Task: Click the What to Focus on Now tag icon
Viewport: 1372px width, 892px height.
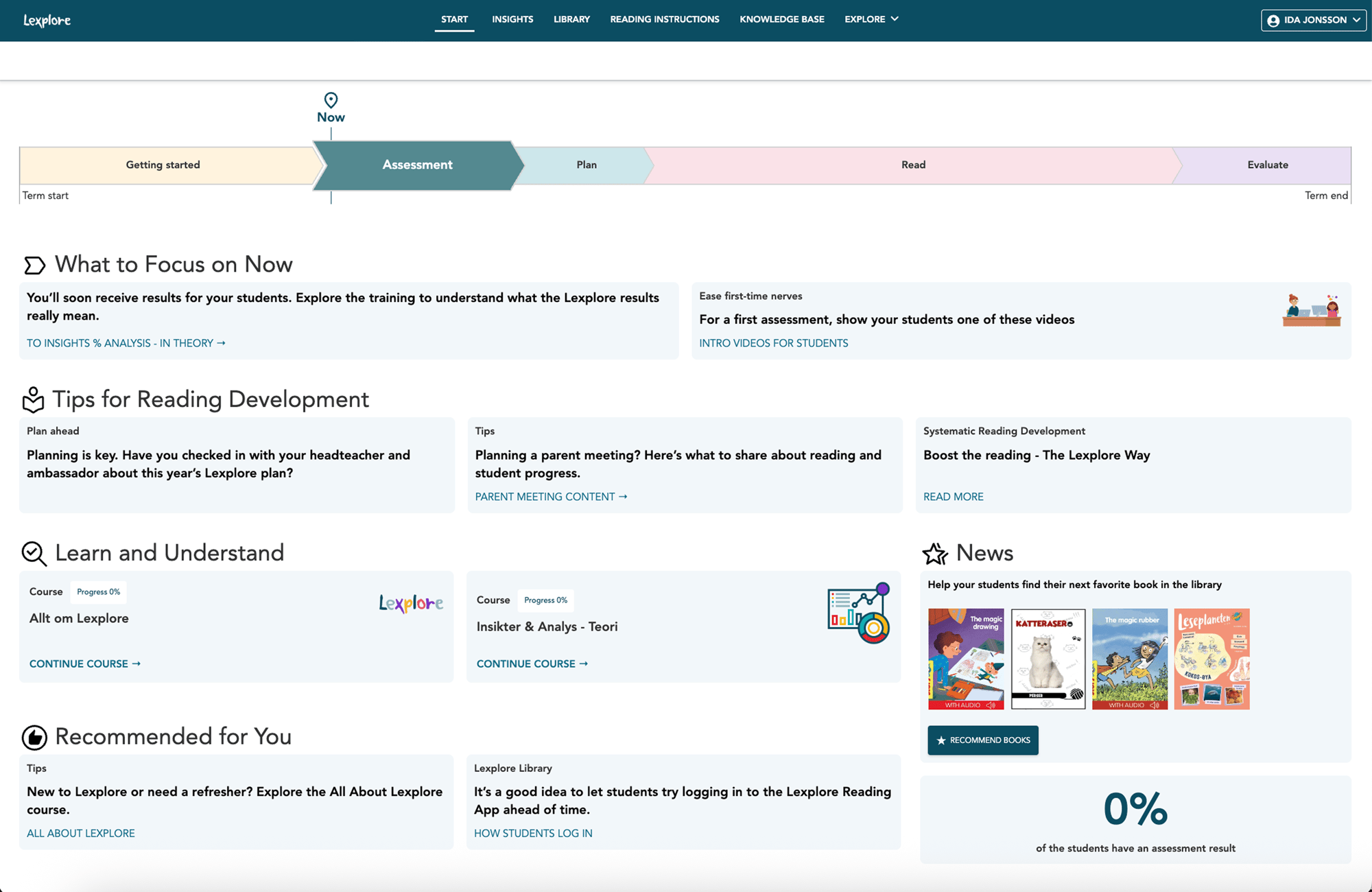Action: (x=34, y=265)
